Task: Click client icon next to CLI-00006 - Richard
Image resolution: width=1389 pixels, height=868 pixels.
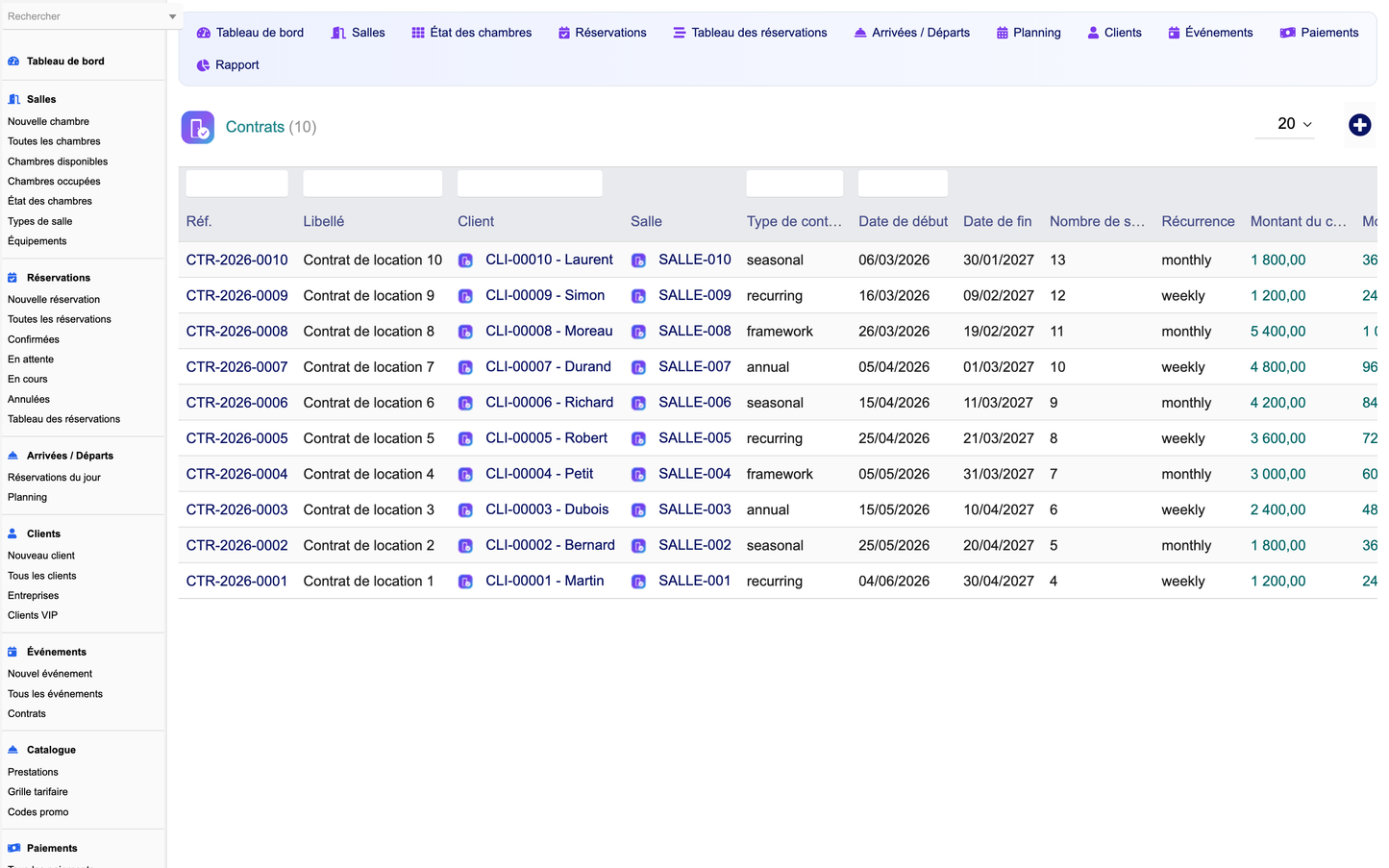Action: 465,403
